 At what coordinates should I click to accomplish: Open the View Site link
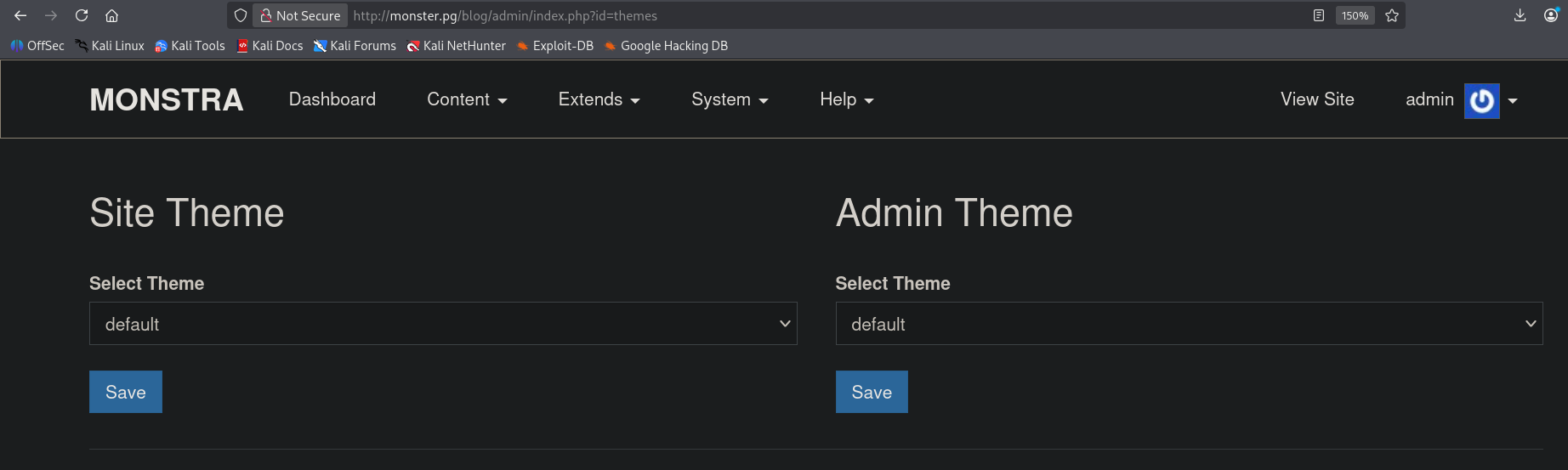1317,99
